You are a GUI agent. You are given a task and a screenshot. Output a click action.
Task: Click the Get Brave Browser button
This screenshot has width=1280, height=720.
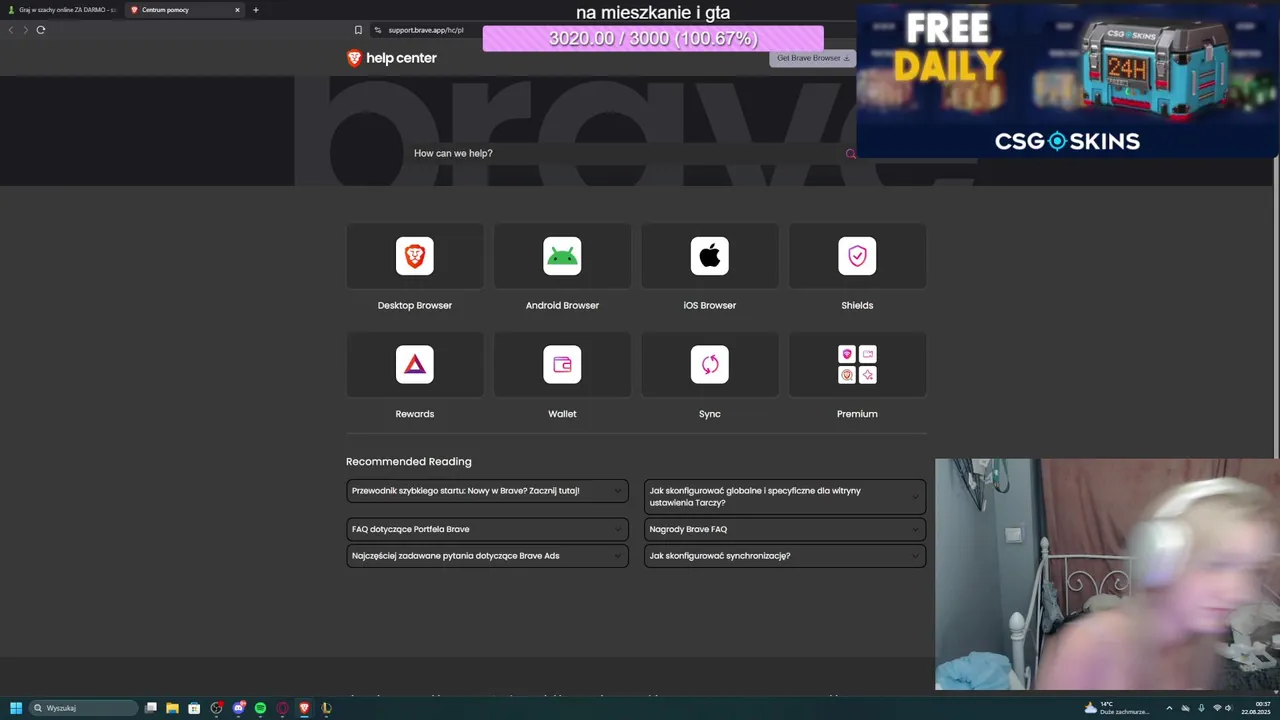(x=813, y=58)
